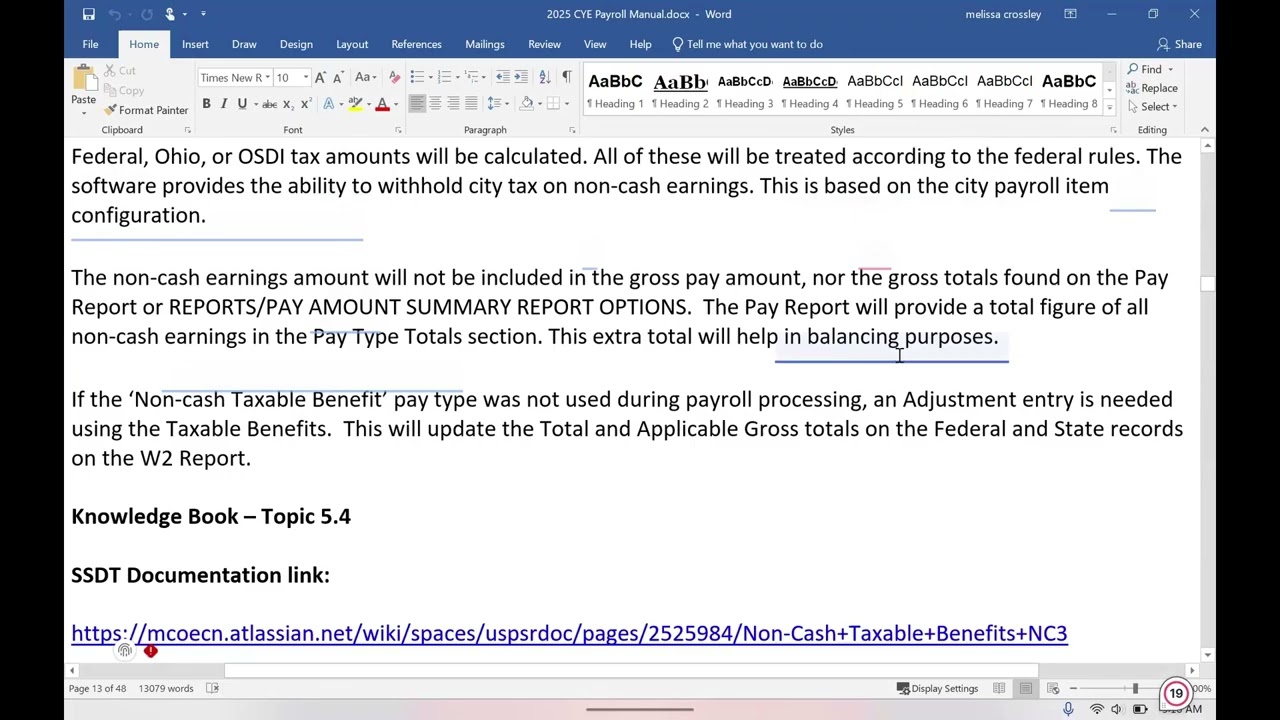Toggle Italic formatting
The height and width of the screenshot is (720, 1280).
224,104
